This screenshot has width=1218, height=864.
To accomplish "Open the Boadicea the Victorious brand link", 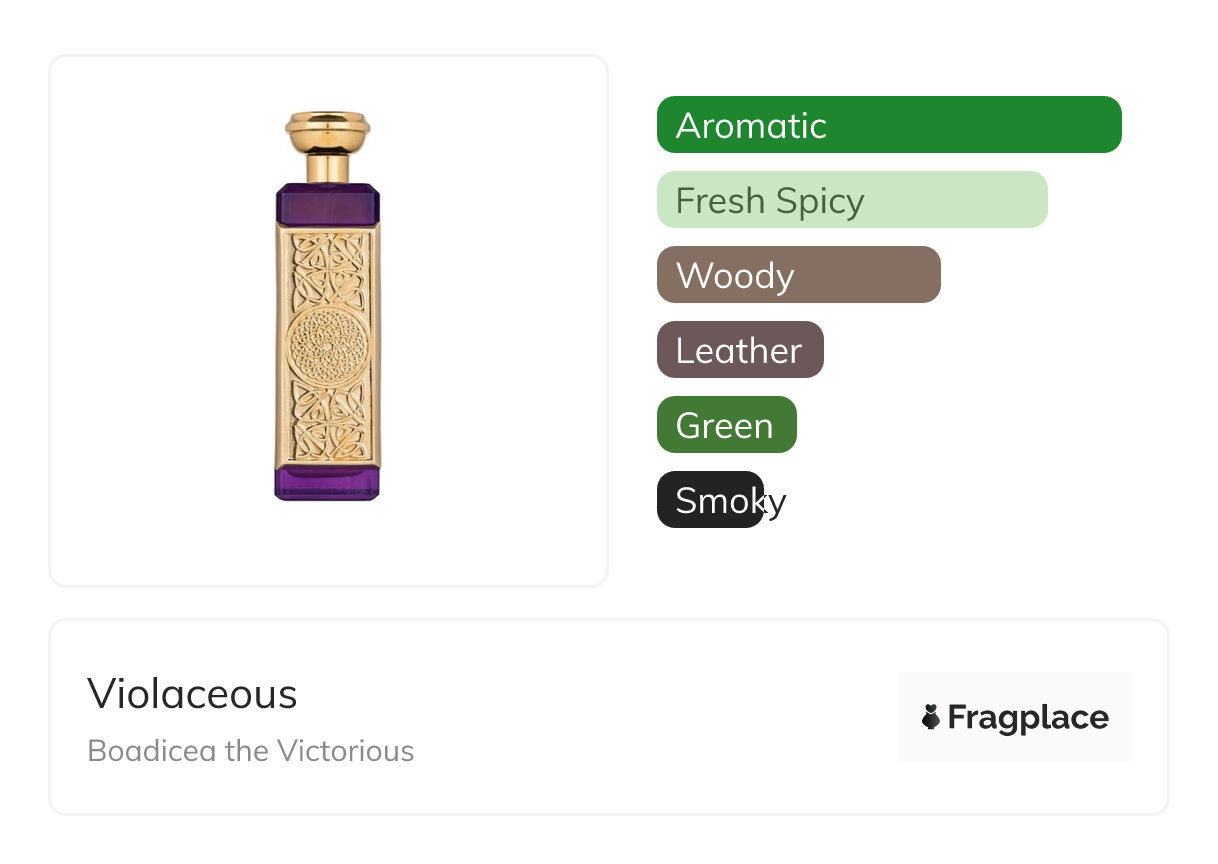I will (x=250, y=750).
